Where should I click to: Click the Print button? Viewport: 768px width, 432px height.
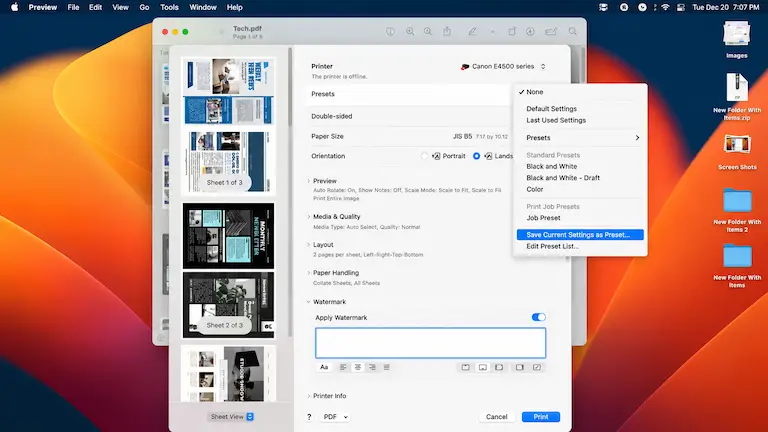click(x=541, y=417)
